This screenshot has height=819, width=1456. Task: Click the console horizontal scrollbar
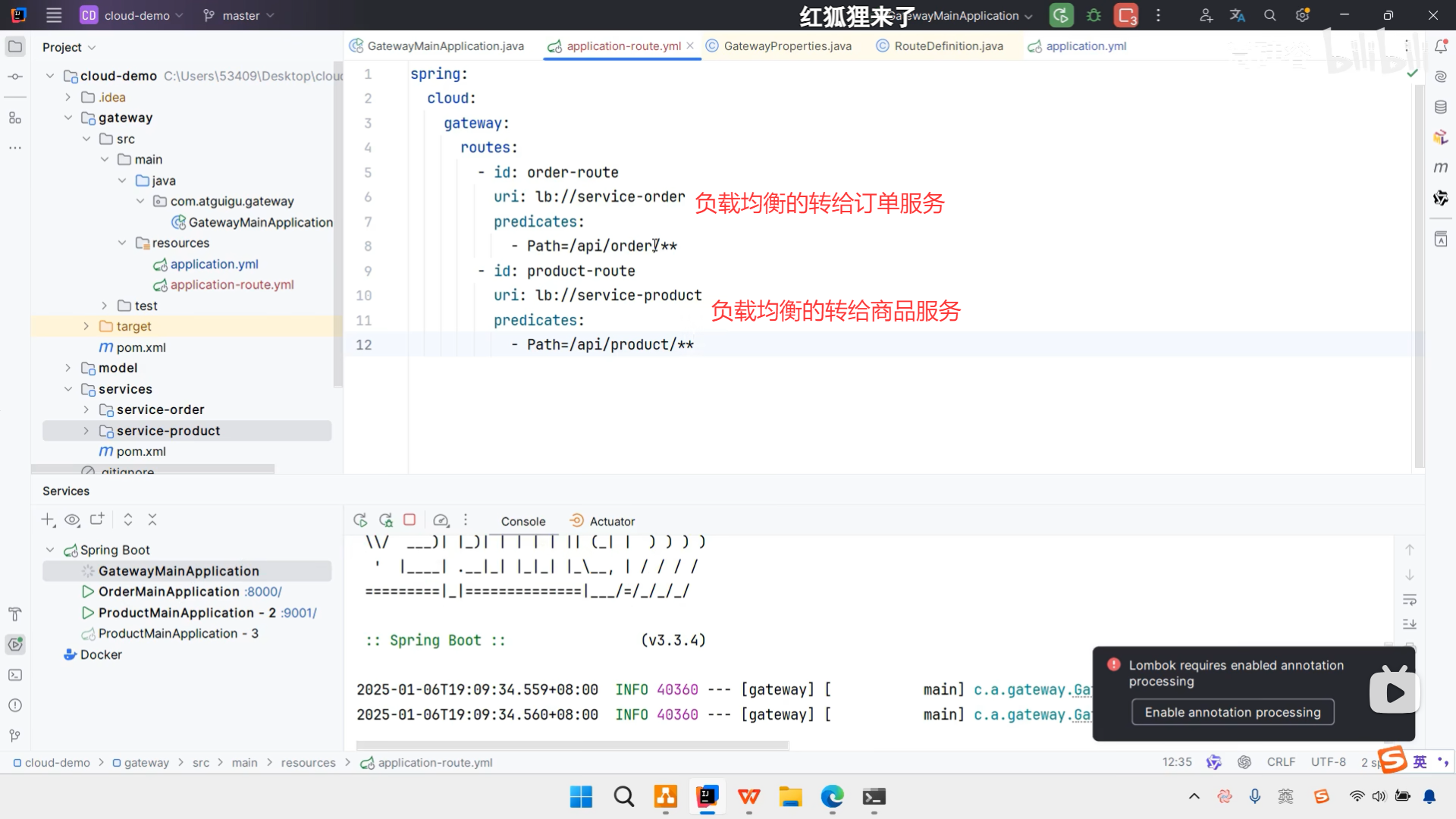(x=573, y=746)
